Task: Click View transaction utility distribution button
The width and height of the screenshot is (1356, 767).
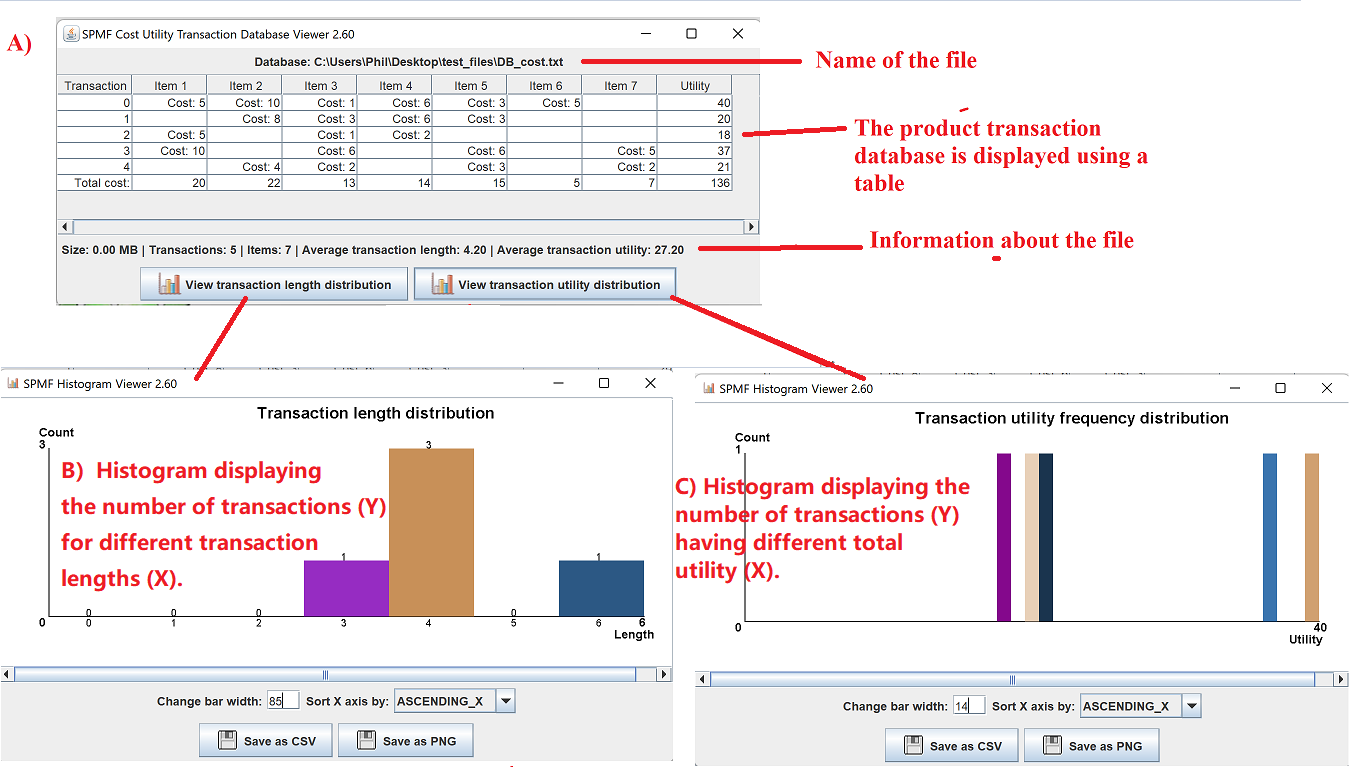Action: 545,284
